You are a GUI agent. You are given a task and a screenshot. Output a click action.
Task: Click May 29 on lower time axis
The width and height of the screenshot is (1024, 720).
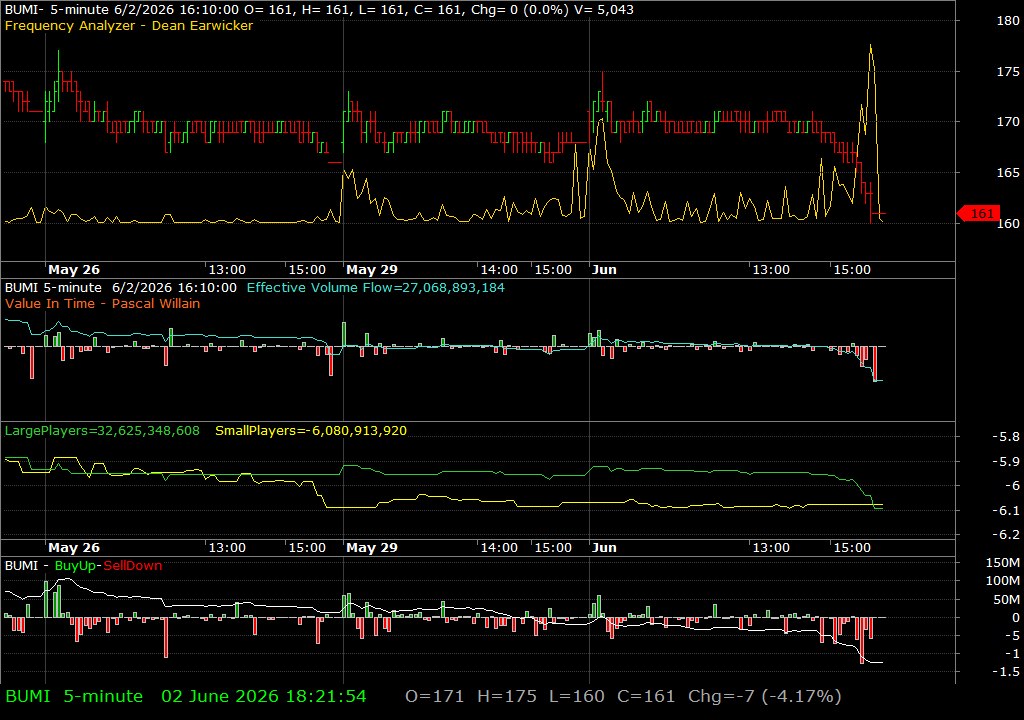[x=372, y=548]
